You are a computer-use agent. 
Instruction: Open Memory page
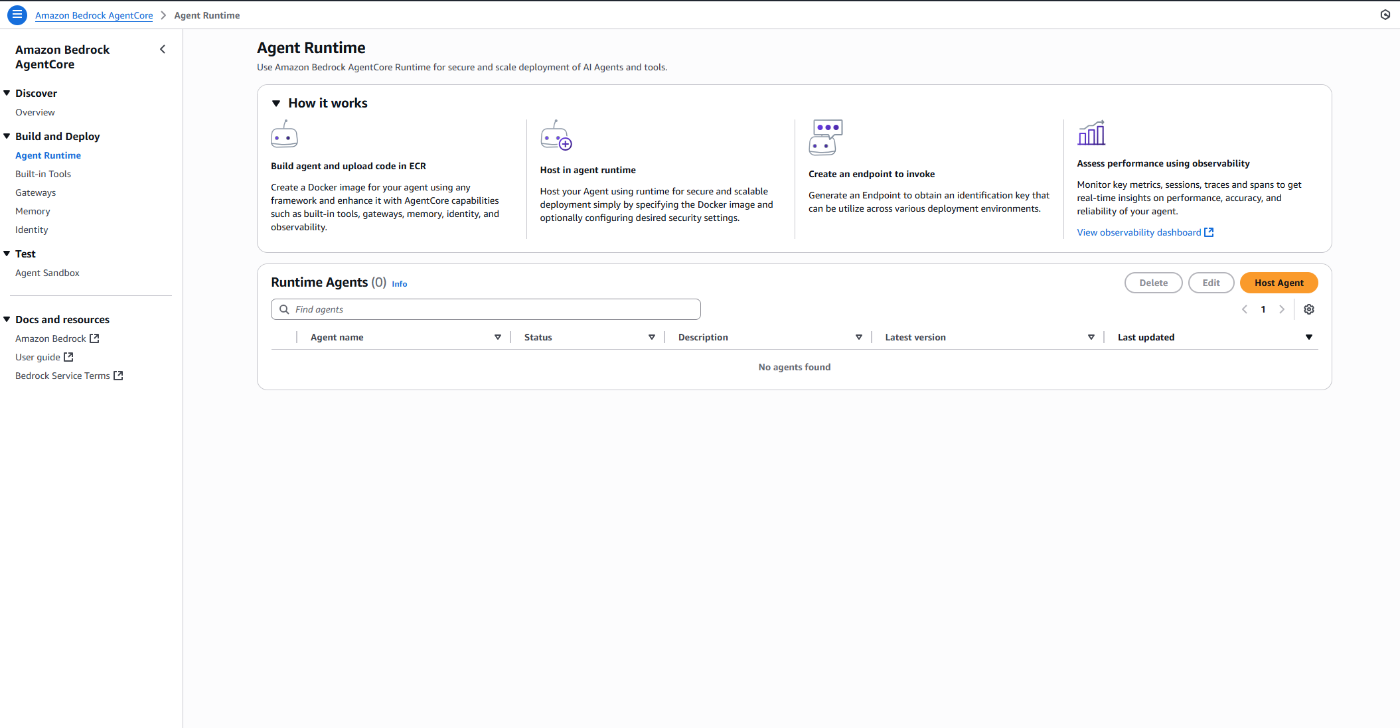coord(33,212)
